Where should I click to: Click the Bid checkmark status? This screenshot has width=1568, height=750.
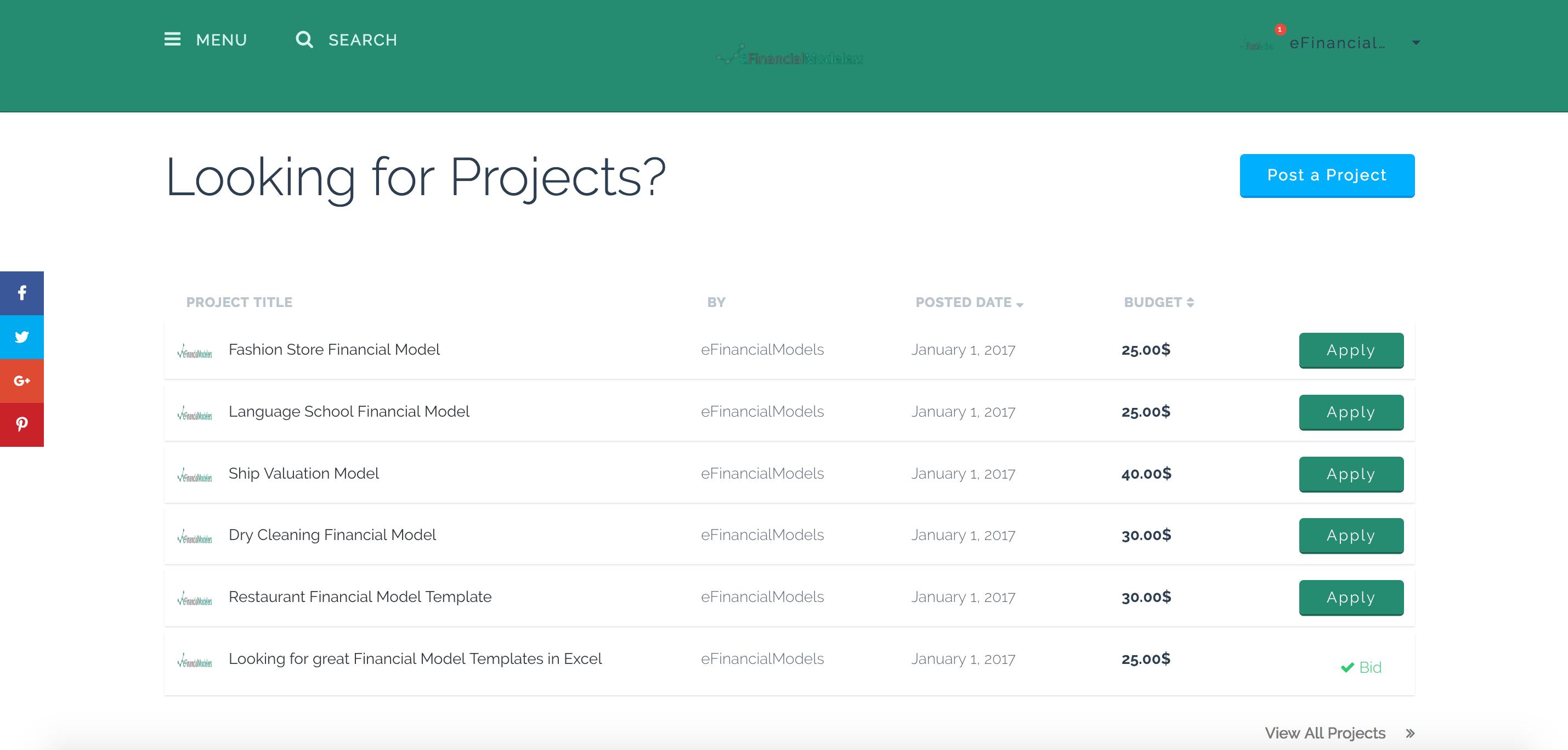(x=1361, y=667)
